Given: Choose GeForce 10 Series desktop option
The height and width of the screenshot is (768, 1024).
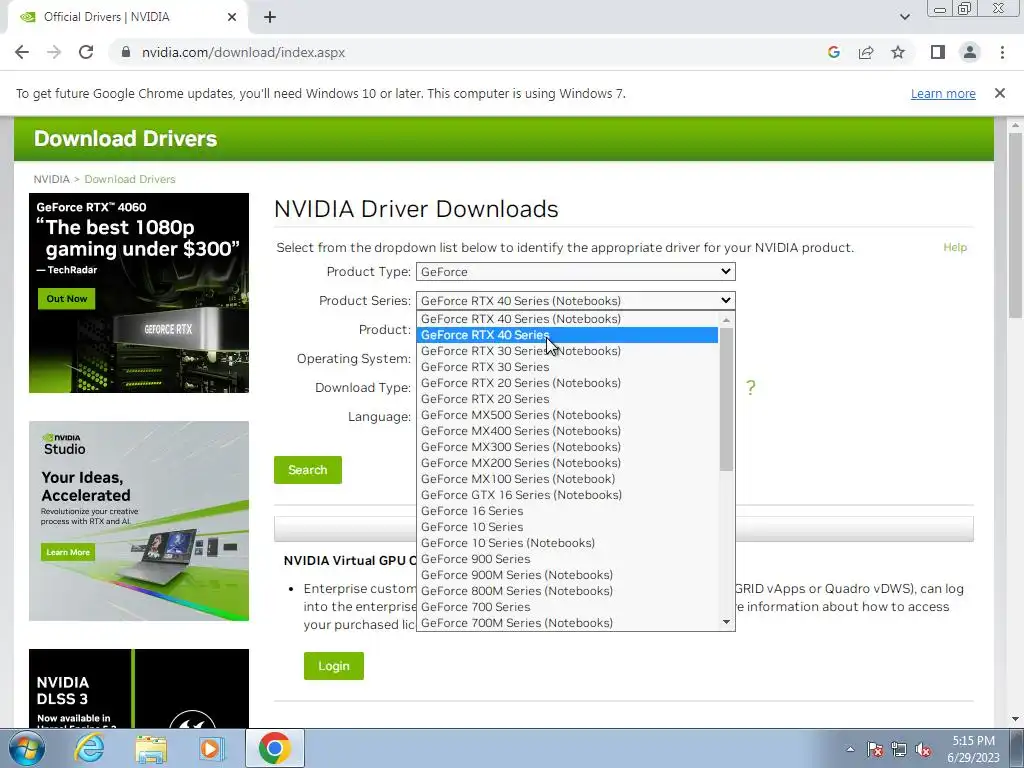Looking at the screenshot, I should click(567, 526).
